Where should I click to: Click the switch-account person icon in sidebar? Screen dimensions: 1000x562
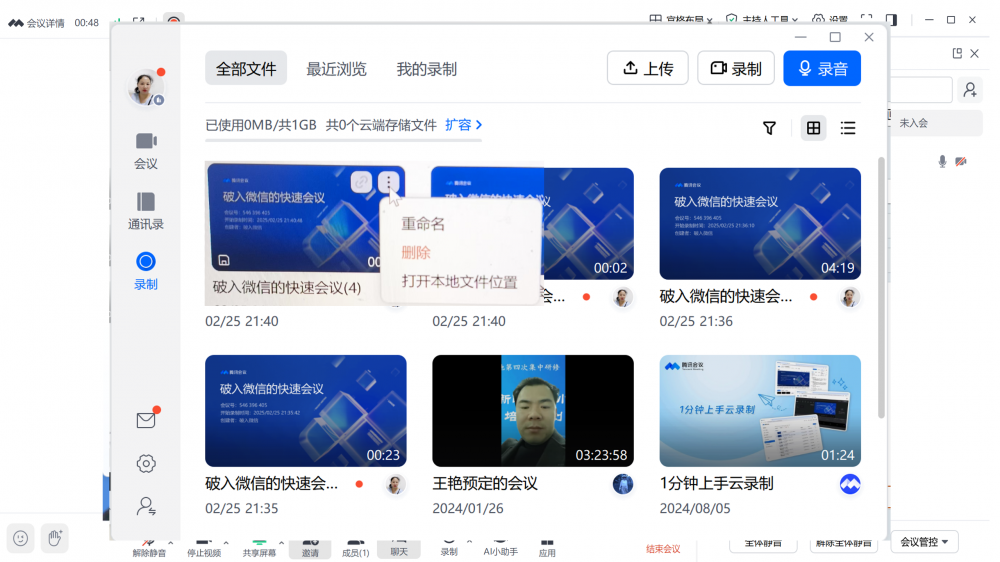(146, 507)
